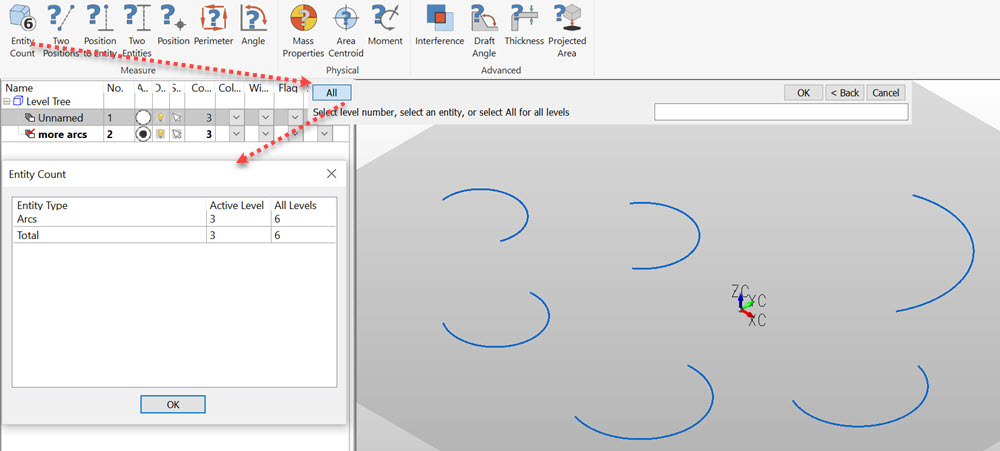
Task: Select the Position measure tool
Action: pyautogui.click(x=173, y=26)
